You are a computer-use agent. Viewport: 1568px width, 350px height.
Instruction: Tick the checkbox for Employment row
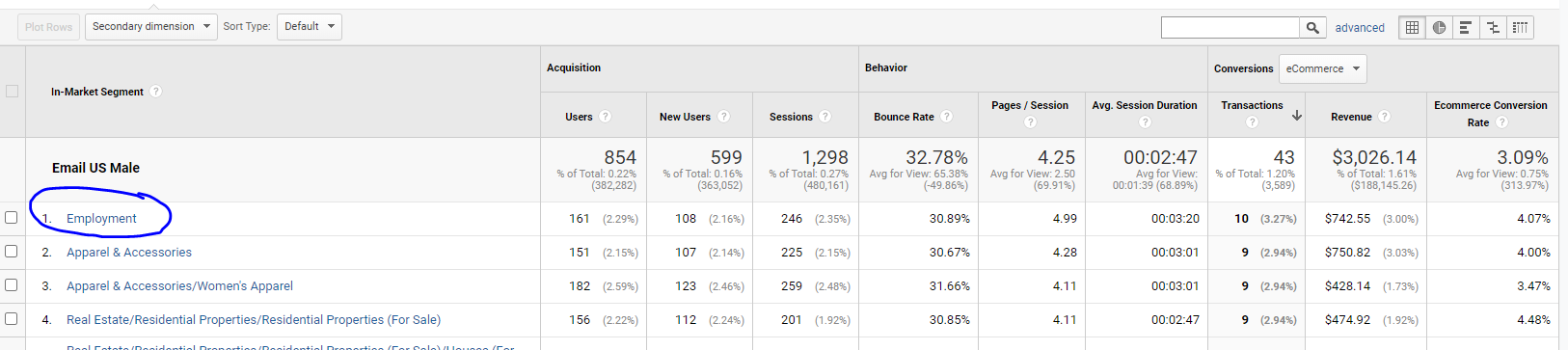point(12,218)
